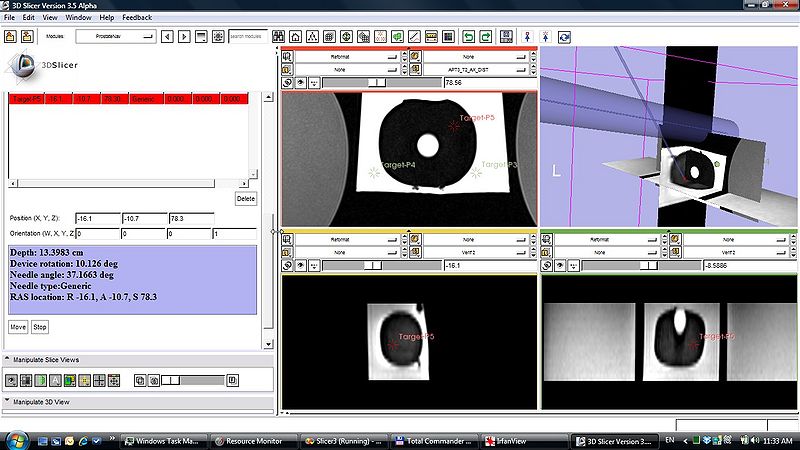Toggle foreground/background swap icon in Manipulate Slice Views
Viewport: 800px width, 450px height.
pos(233,380)
